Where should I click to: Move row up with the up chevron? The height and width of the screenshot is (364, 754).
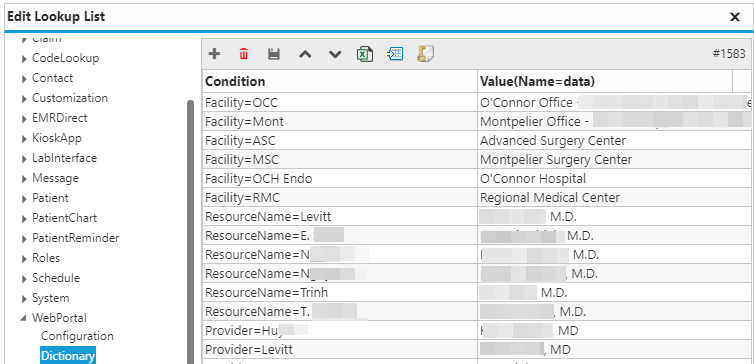pos(305,54)
